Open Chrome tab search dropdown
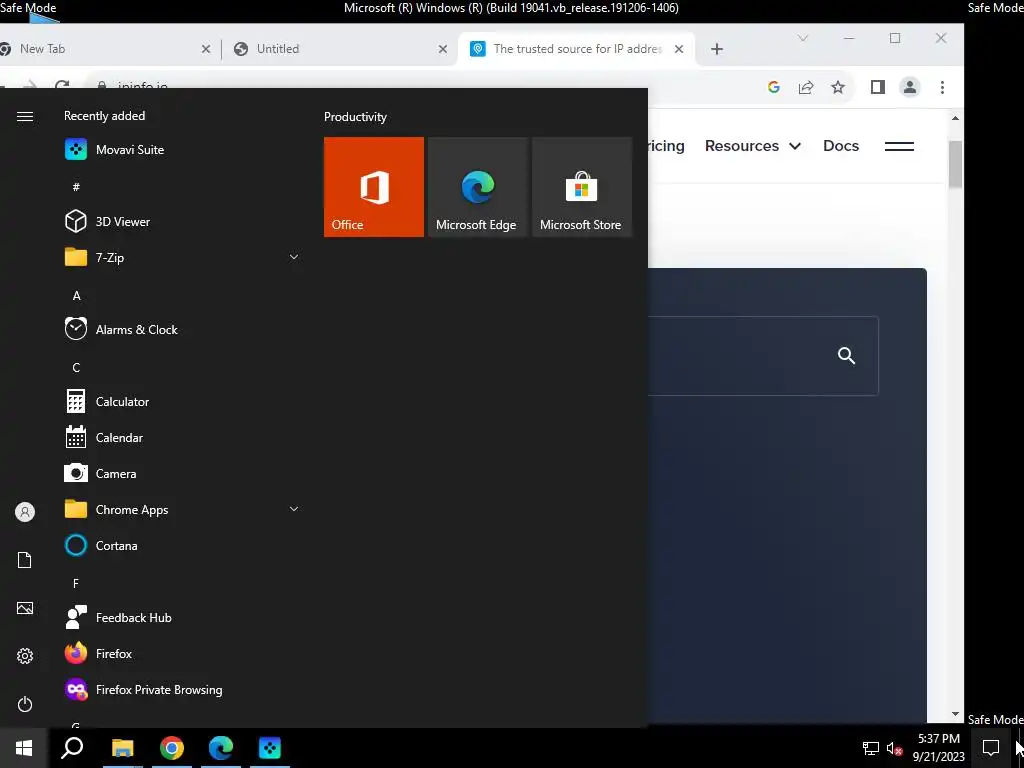The height and width of the screenshot is (768, 1024). [x=803, y=38]
